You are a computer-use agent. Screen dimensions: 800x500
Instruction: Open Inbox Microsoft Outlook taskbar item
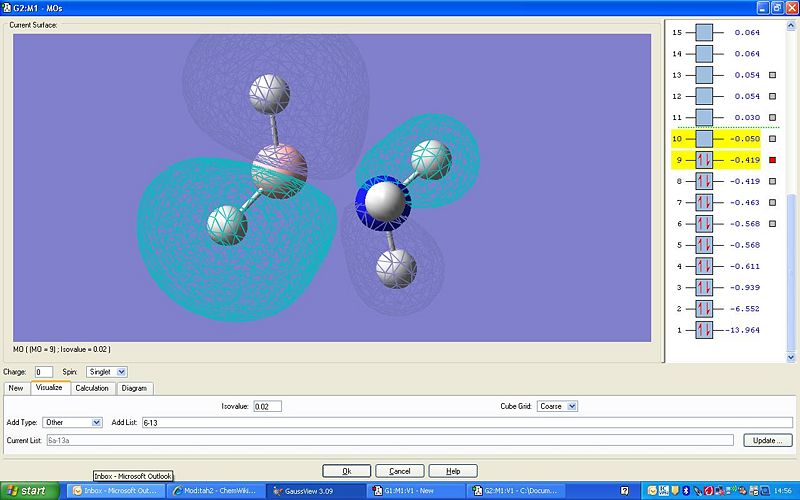click(x=116, y=491)
